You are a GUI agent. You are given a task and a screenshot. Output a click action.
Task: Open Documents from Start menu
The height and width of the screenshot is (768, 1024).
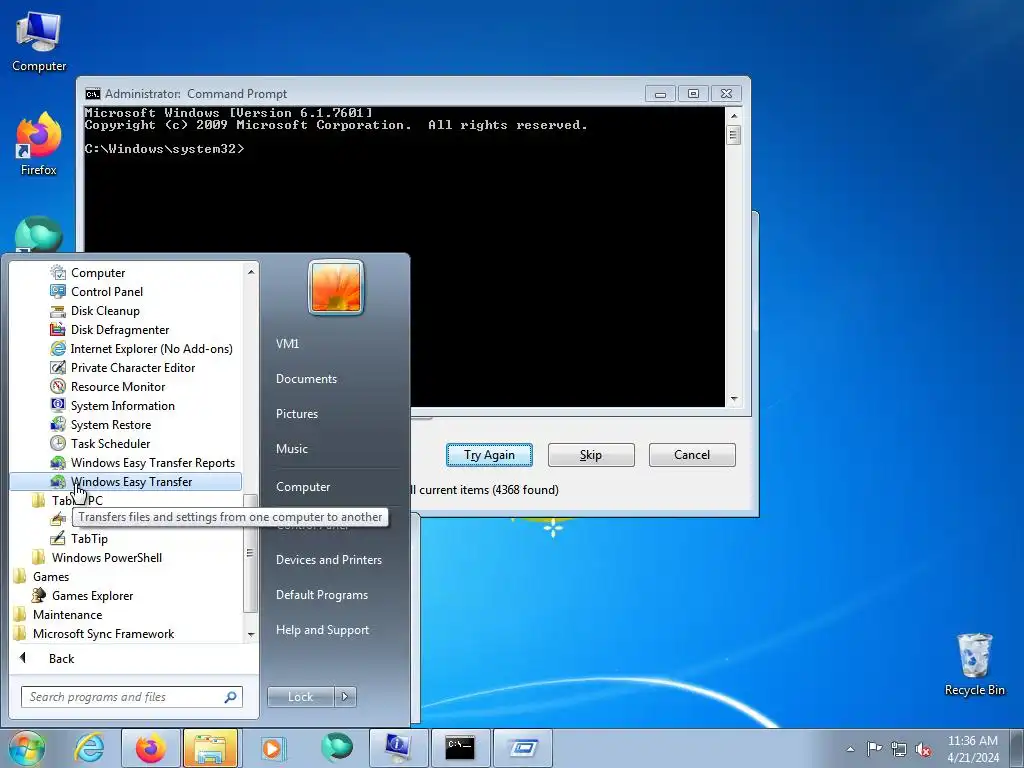coord(306,379)
